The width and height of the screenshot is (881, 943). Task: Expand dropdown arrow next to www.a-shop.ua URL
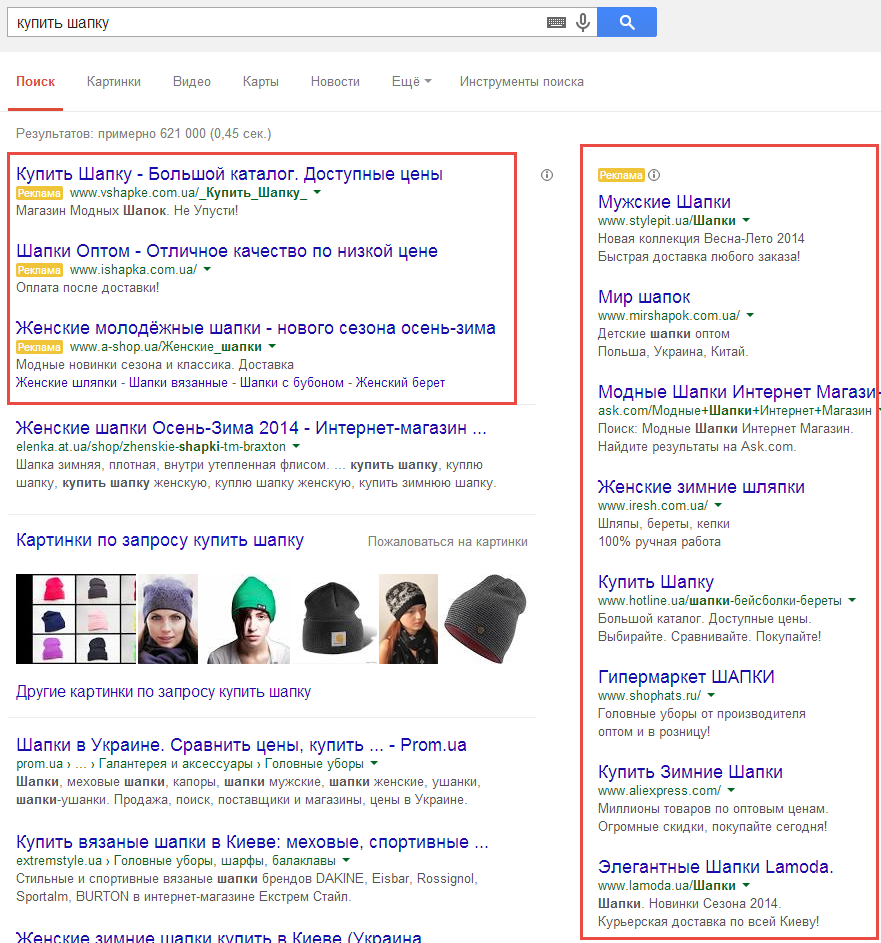coord(272,346)
